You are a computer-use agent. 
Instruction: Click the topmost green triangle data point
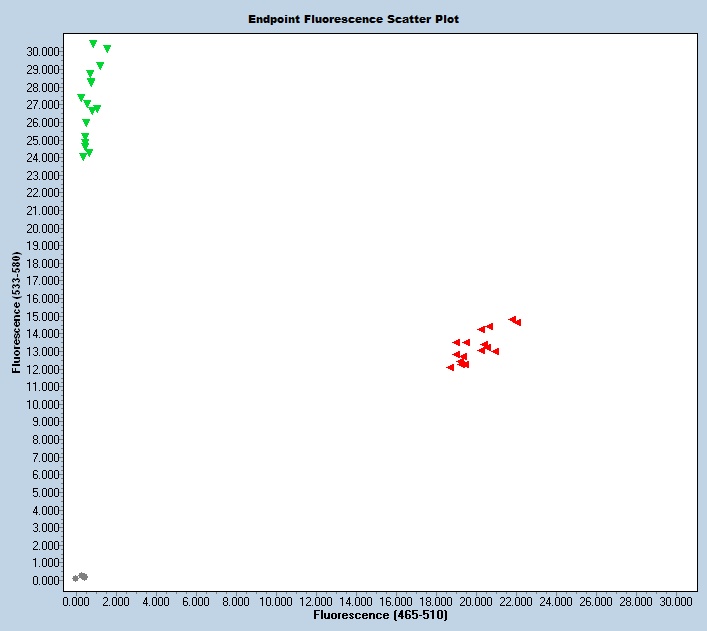tap(93, 44)
